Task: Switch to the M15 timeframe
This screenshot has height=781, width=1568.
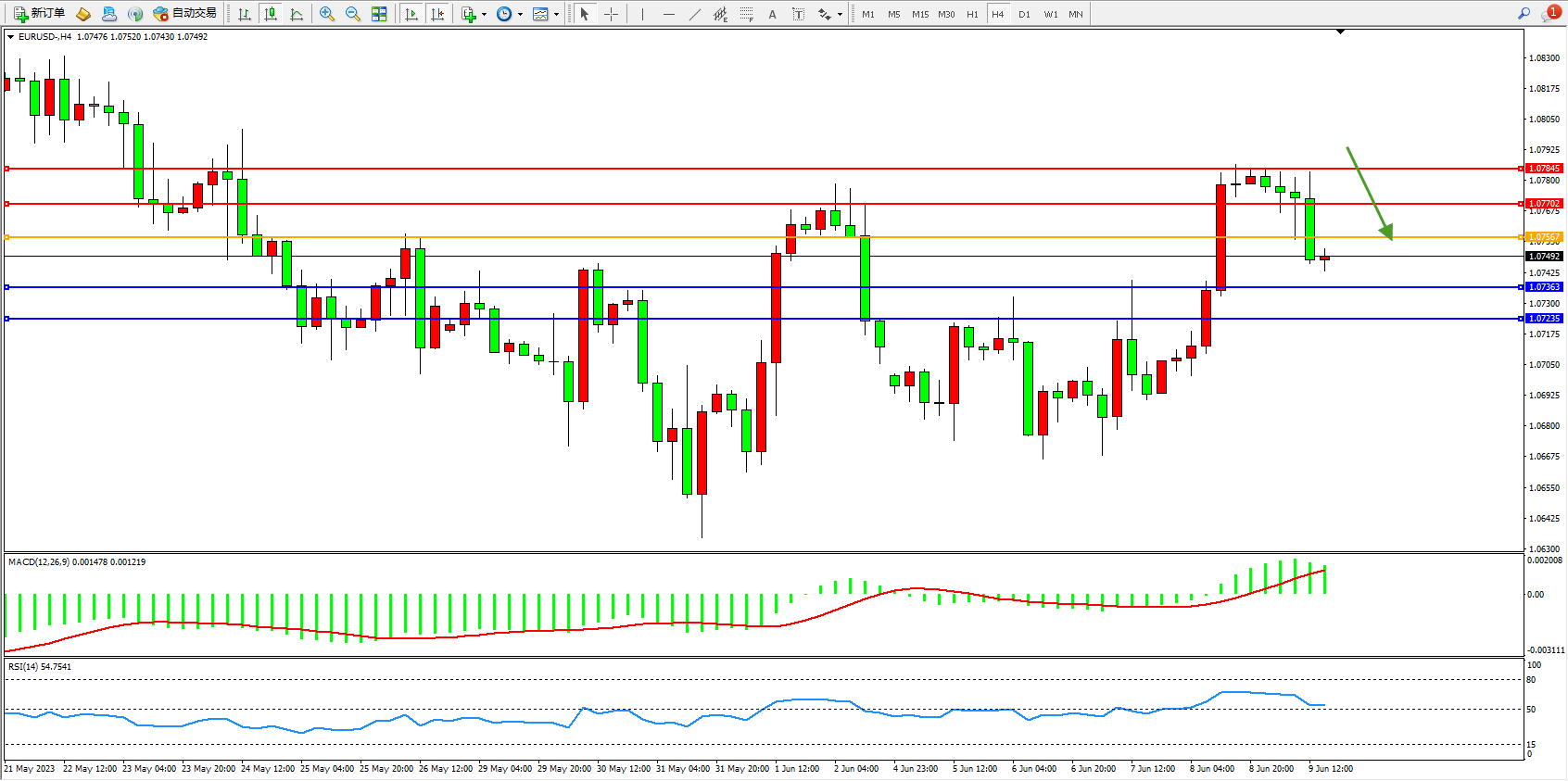Action: tap(919, 14)
